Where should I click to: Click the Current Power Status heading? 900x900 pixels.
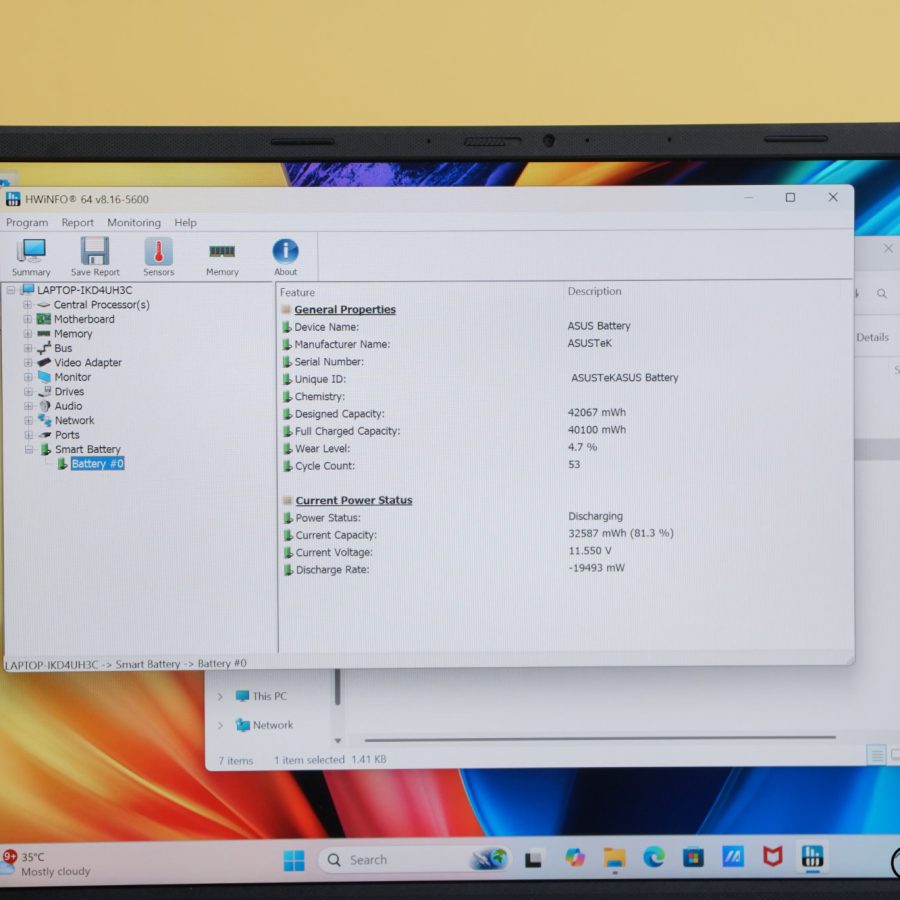pyautogui.click(x=354, y=501)
